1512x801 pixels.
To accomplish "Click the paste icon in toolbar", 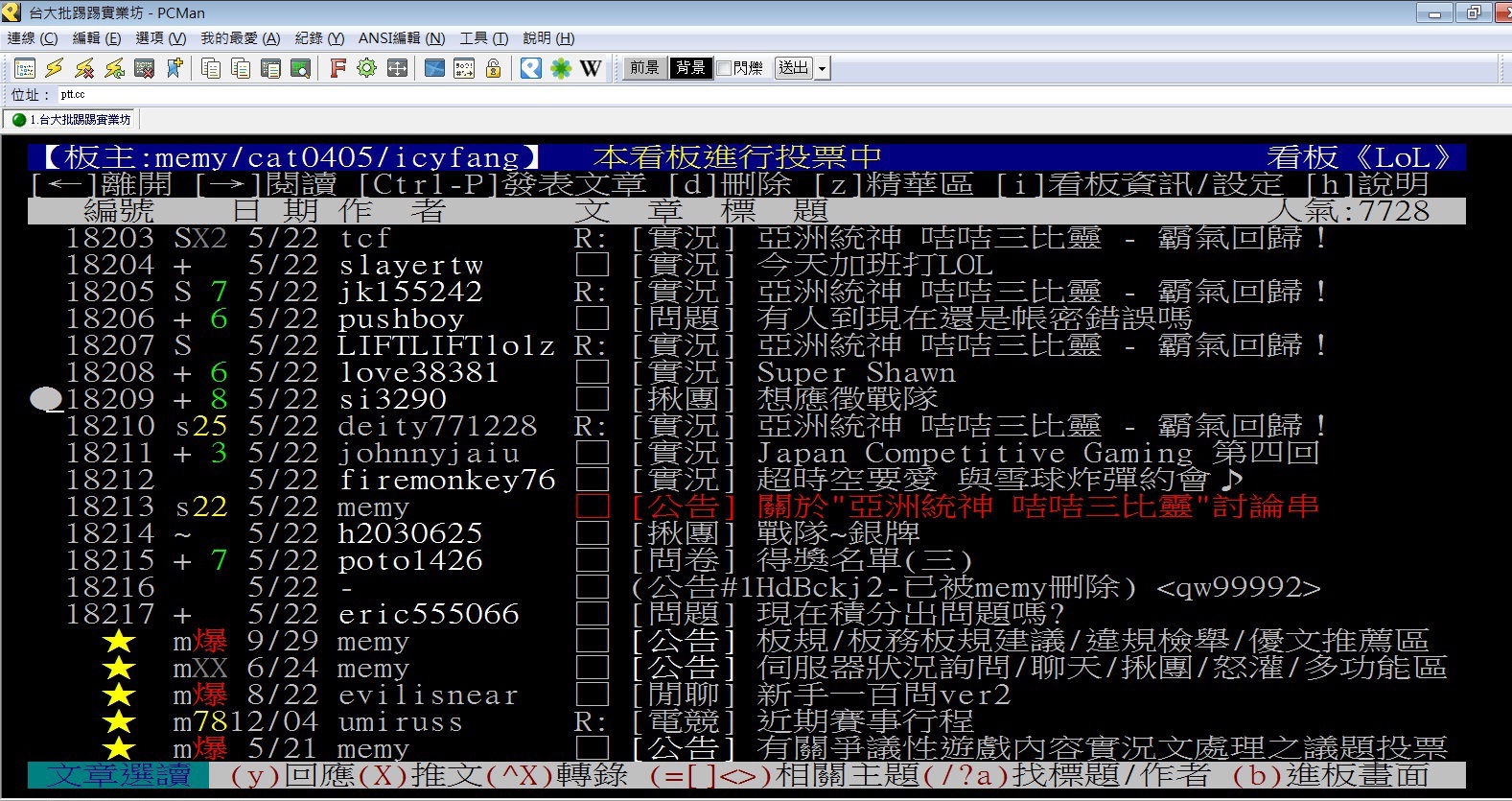I will [241, 68].
